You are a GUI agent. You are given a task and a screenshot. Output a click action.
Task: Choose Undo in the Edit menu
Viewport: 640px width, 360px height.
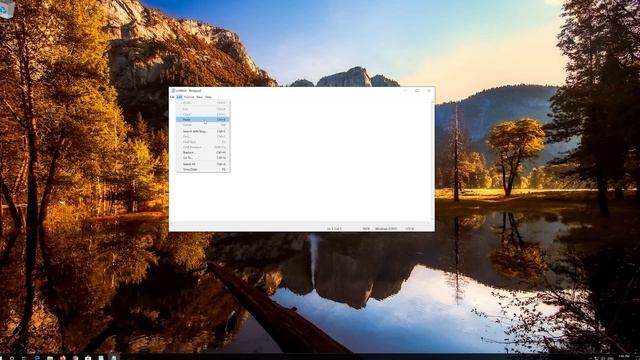click(x=203, y=103)
